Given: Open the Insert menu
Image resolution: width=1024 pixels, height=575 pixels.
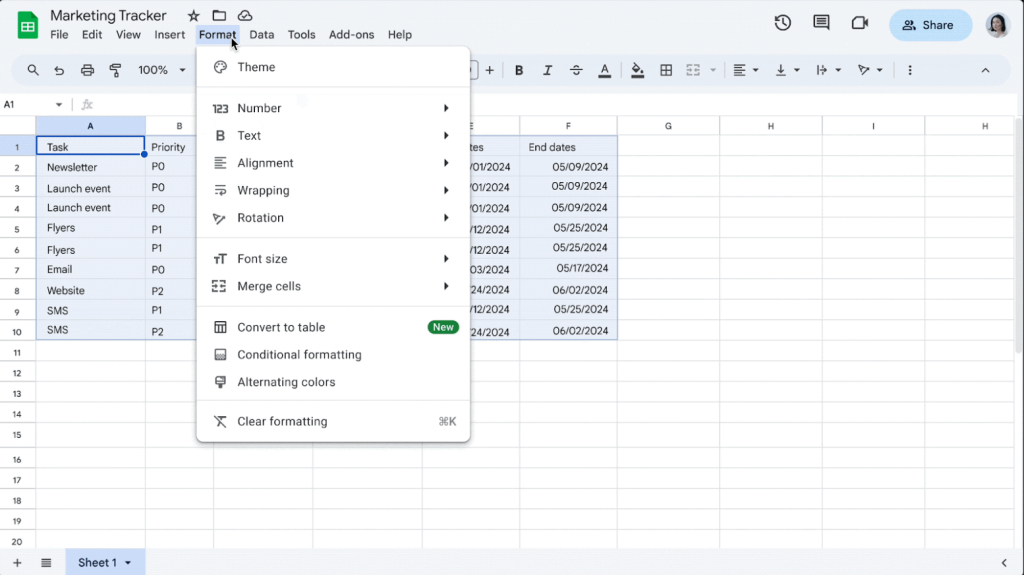Looking at the screenshot, I should click(170, 35).
